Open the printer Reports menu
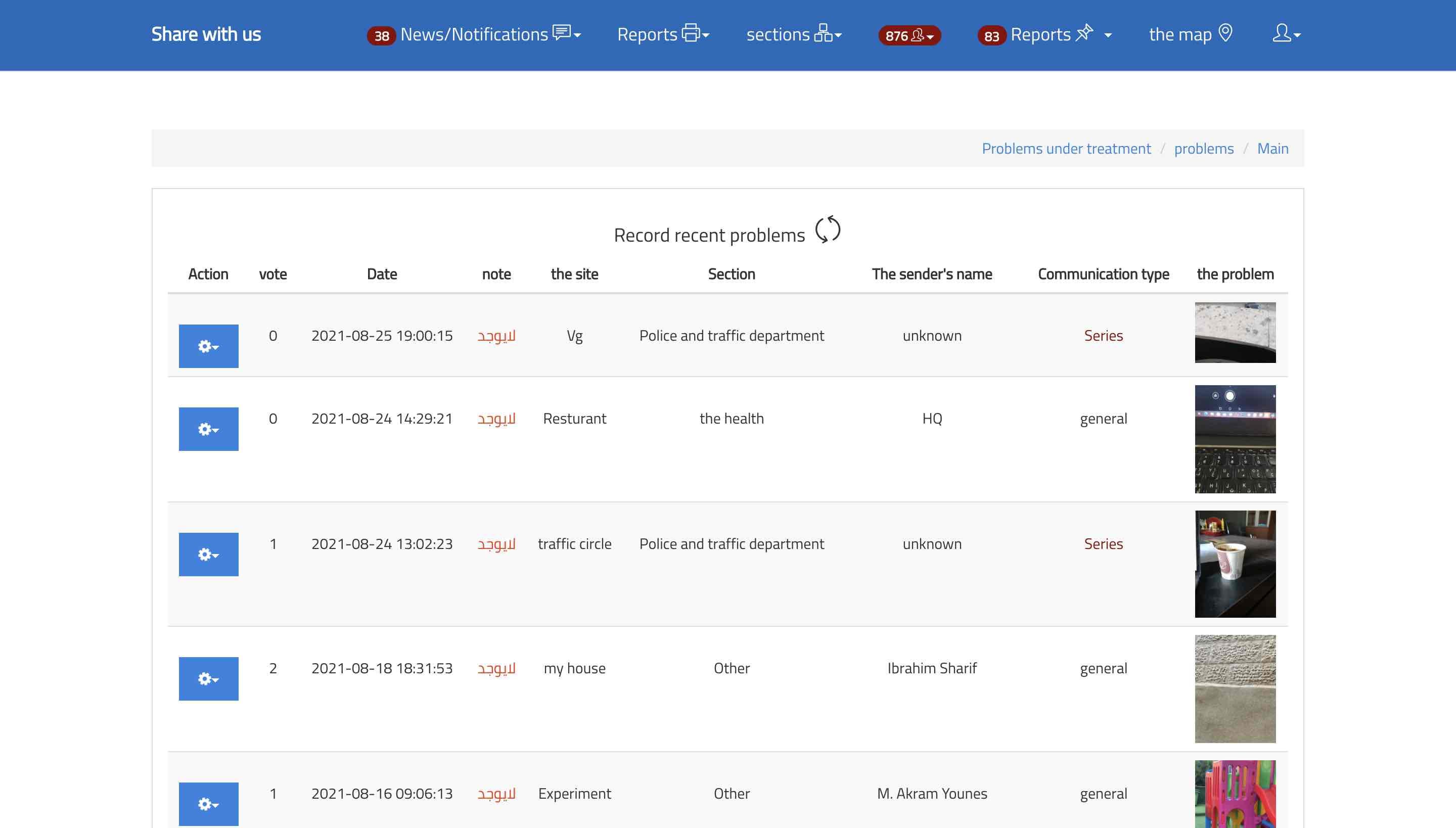 click(663, 34)
